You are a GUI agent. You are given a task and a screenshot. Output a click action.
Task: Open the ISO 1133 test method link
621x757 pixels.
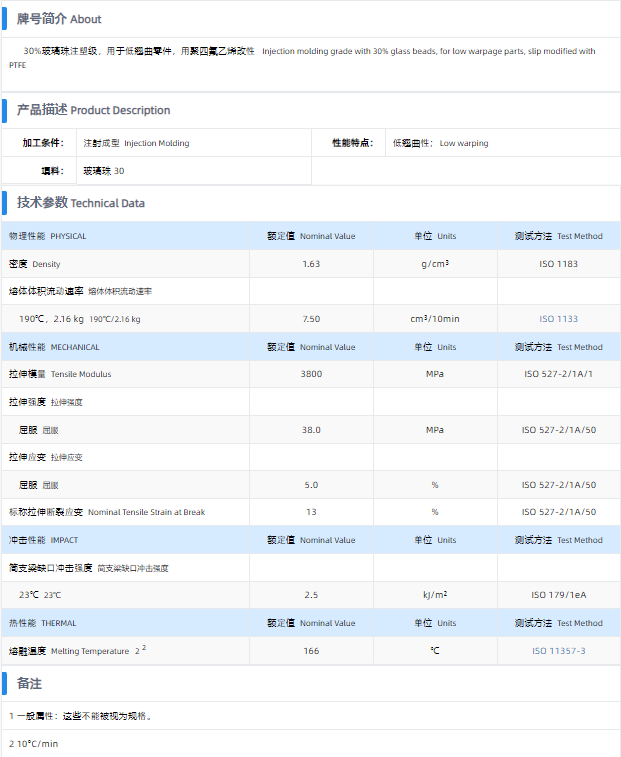click(x=559, y=319)
